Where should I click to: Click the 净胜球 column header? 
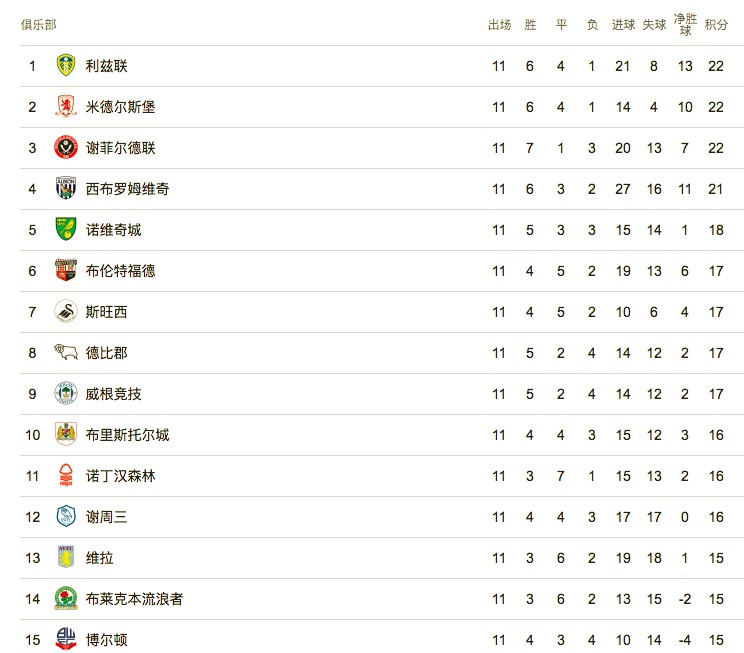tap(685, 24)
